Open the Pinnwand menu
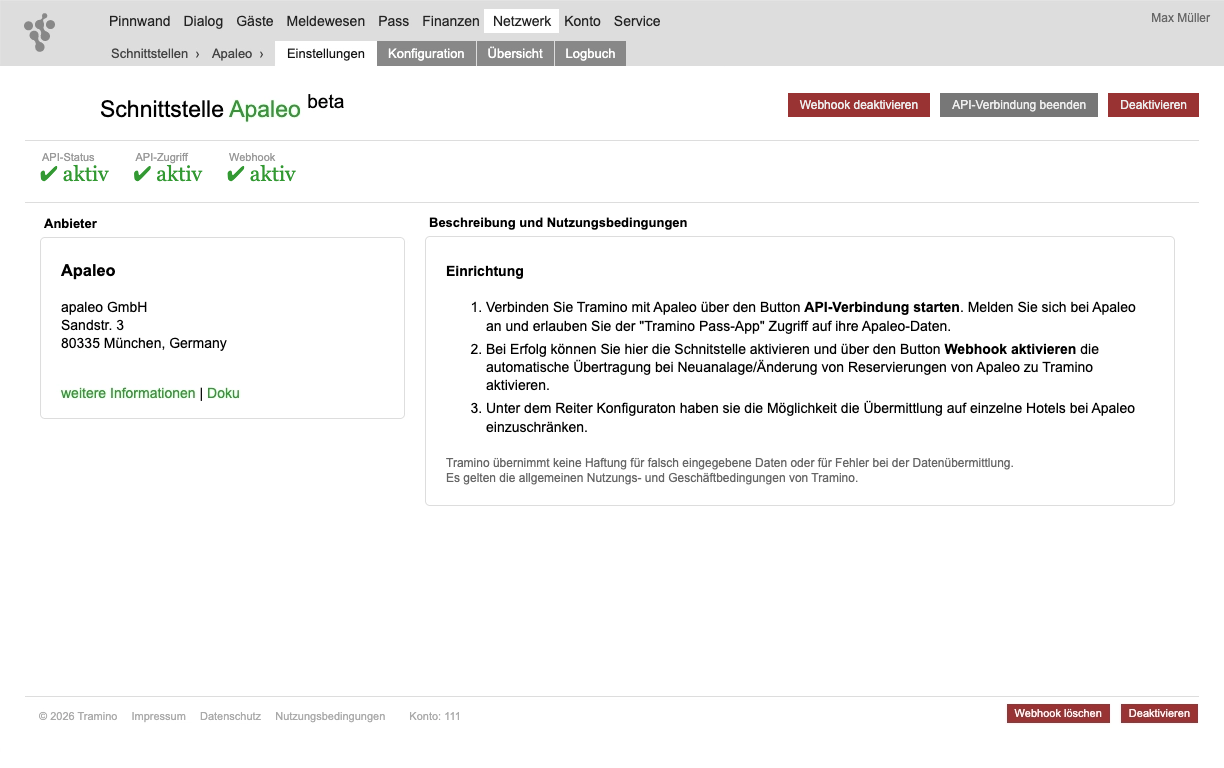Viewport: 1224px width, 768px height. coord(140,21)
